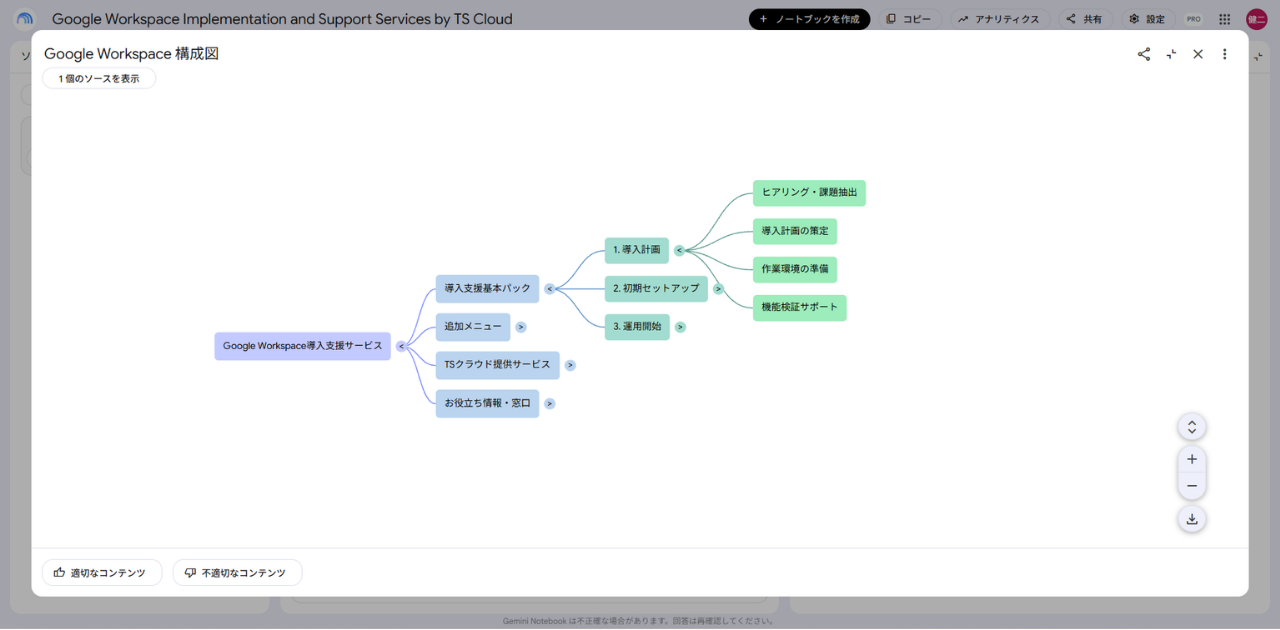Select the 作業環境の準備 node
The height and width of the screenshot is (630, 1280).
click(x=795, y=270)
